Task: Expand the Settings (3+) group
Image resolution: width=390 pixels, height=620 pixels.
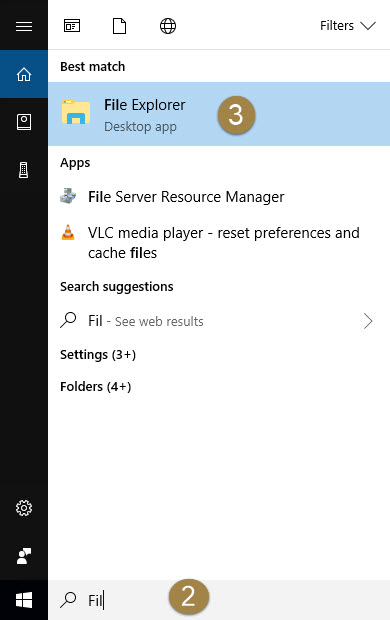Action: pyautogui.click(x=98, y=354)
